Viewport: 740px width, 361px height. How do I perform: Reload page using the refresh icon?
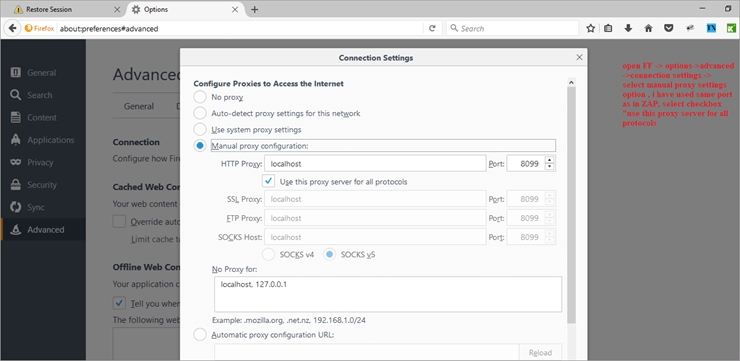432,28
